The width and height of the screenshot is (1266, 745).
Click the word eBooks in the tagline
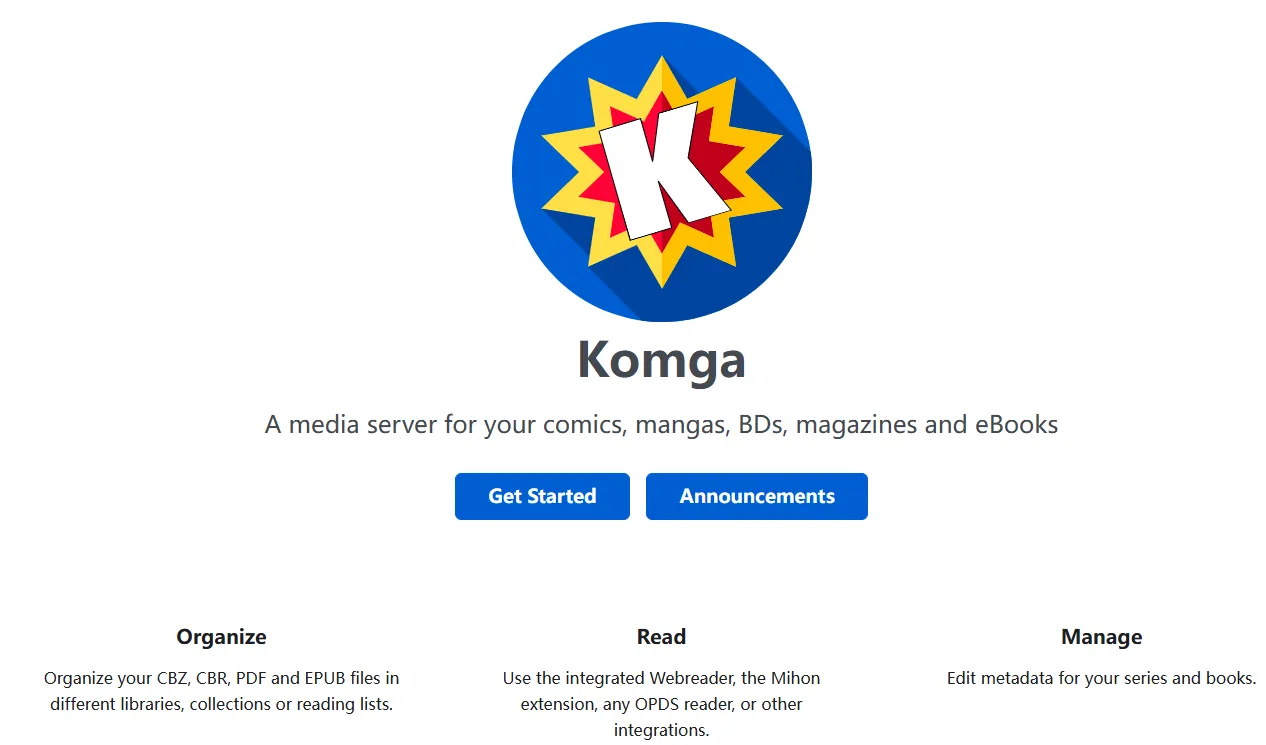(x=1016, y=424)
